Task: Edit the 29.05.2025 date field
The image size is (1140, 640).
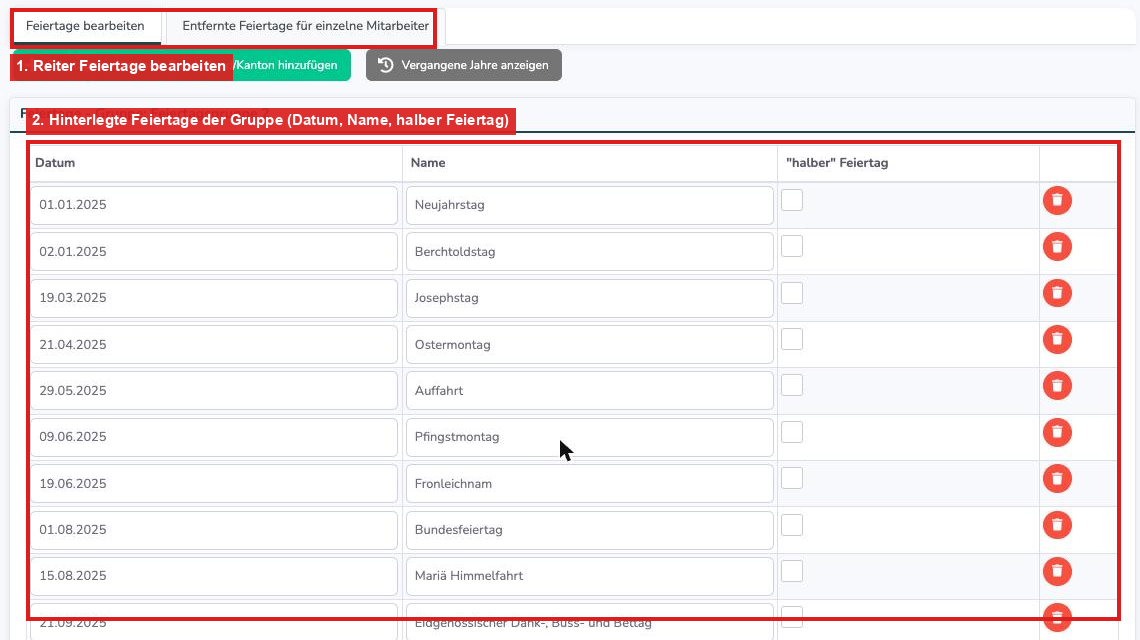Action: [214, 391]
